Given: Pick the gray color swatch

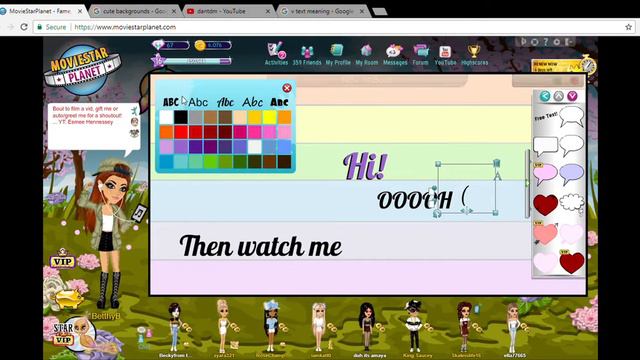Looking at the screenshot, I should coord(196,117).
